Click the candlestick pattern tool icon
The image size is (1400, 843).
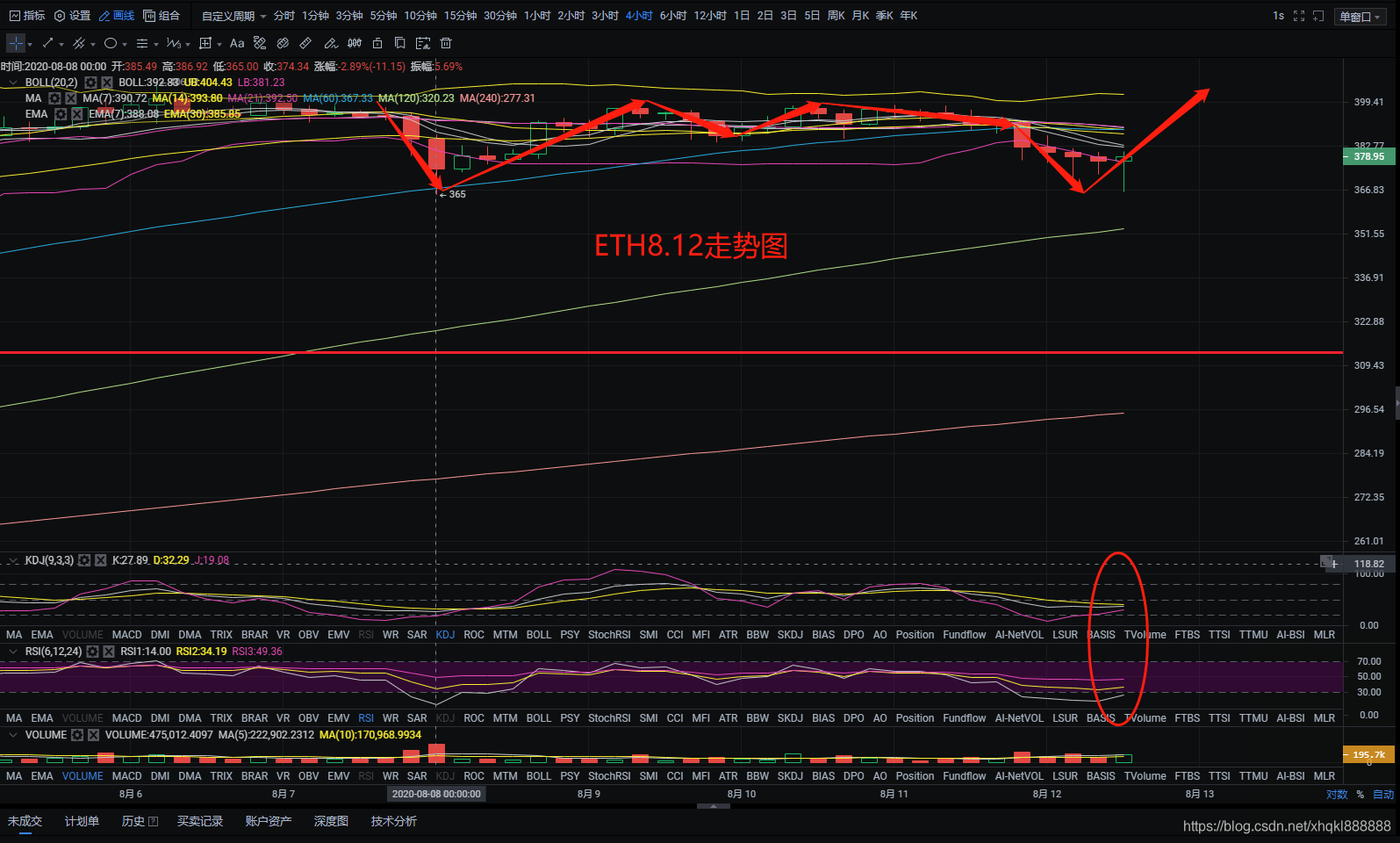tap(355, 43)
